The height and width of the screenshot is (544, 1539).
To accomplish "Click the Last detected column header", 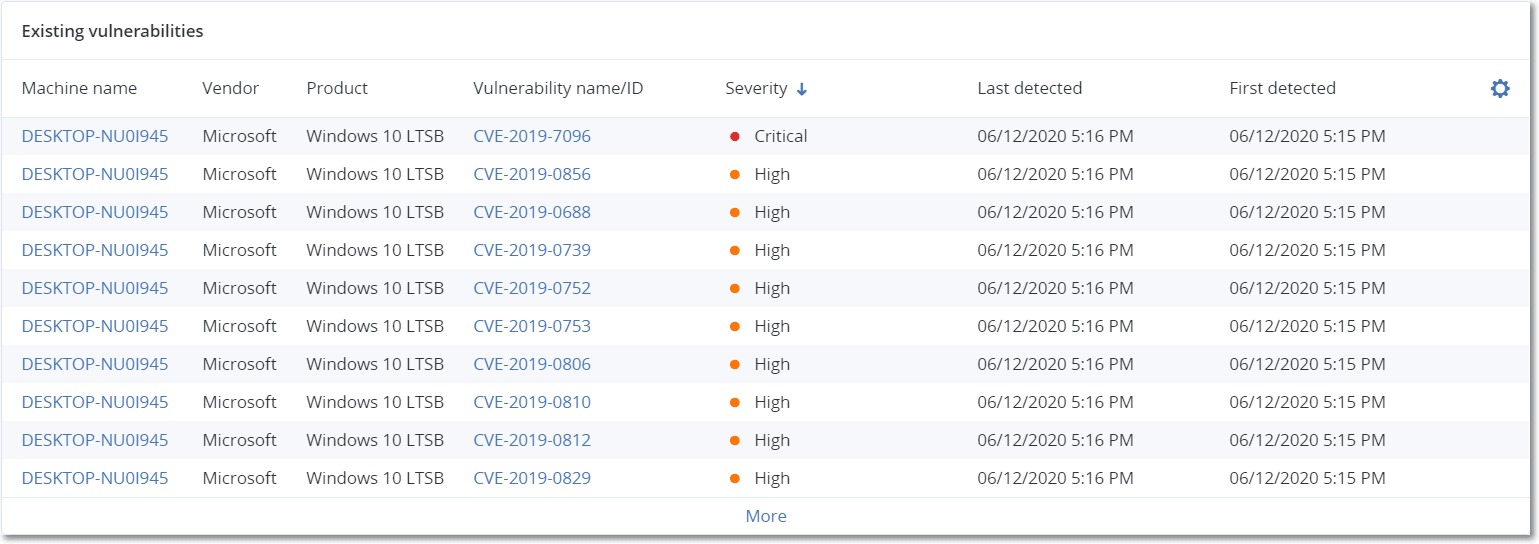I will 1029,88.
